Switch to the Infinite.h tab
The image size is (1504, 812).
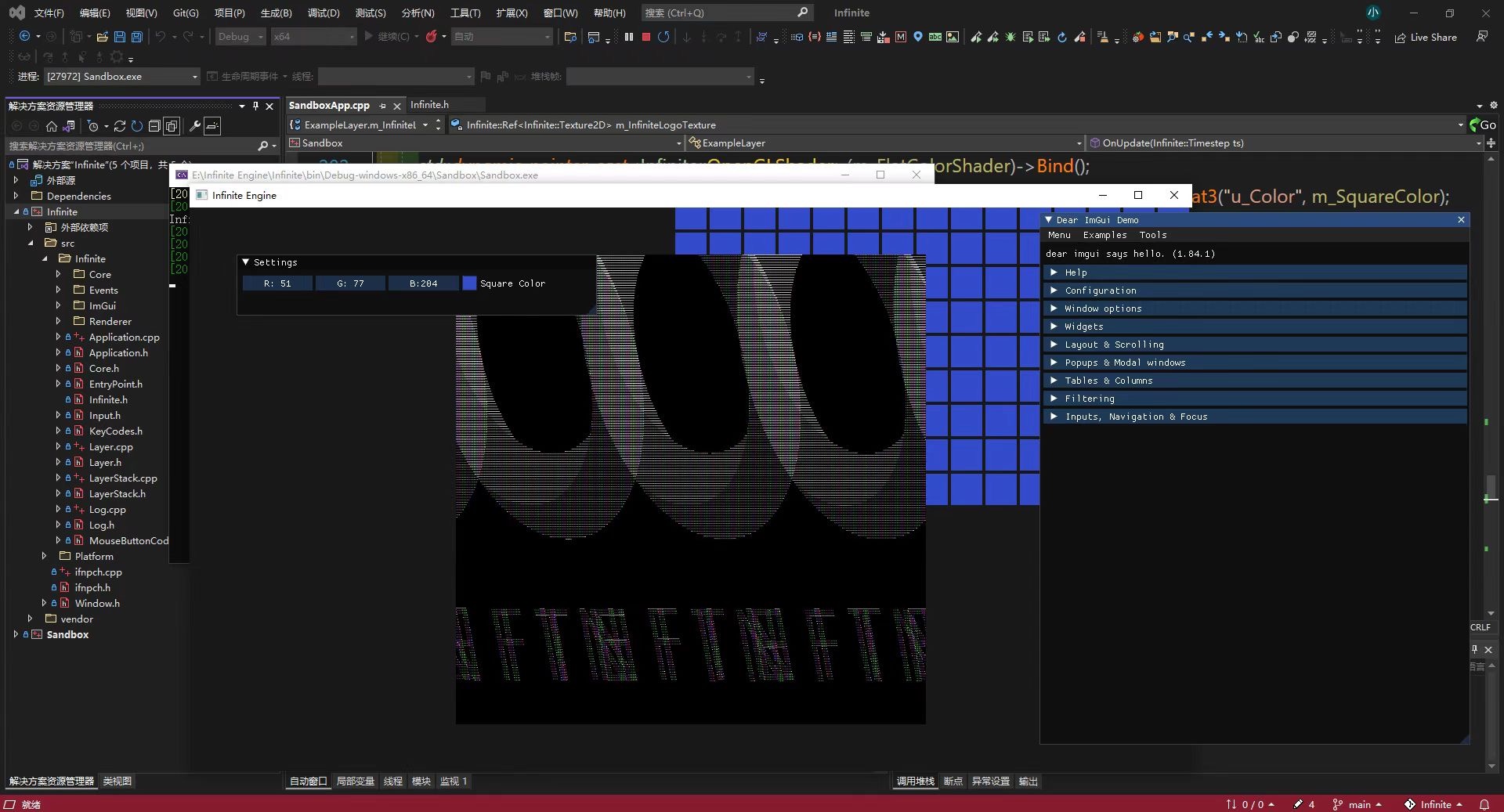[x=430, y=105]
